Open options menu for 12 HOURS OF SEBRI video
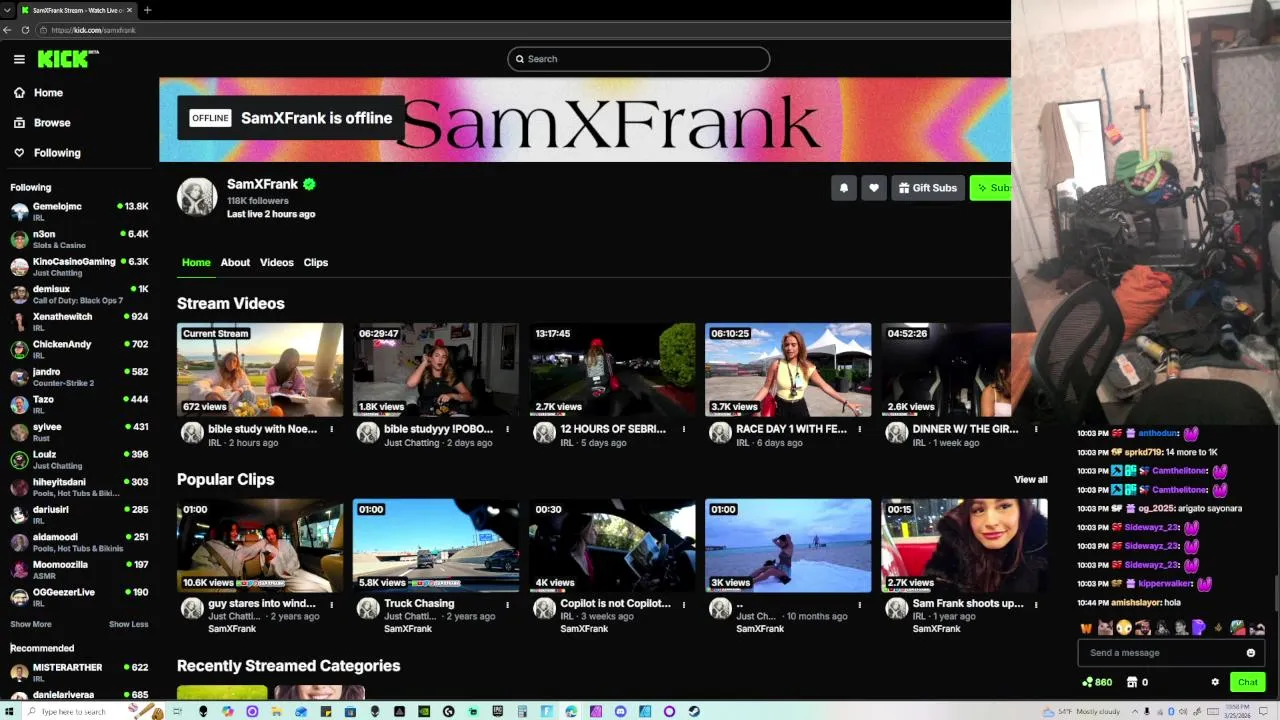 pyautogui.click(x=684, y=429)
